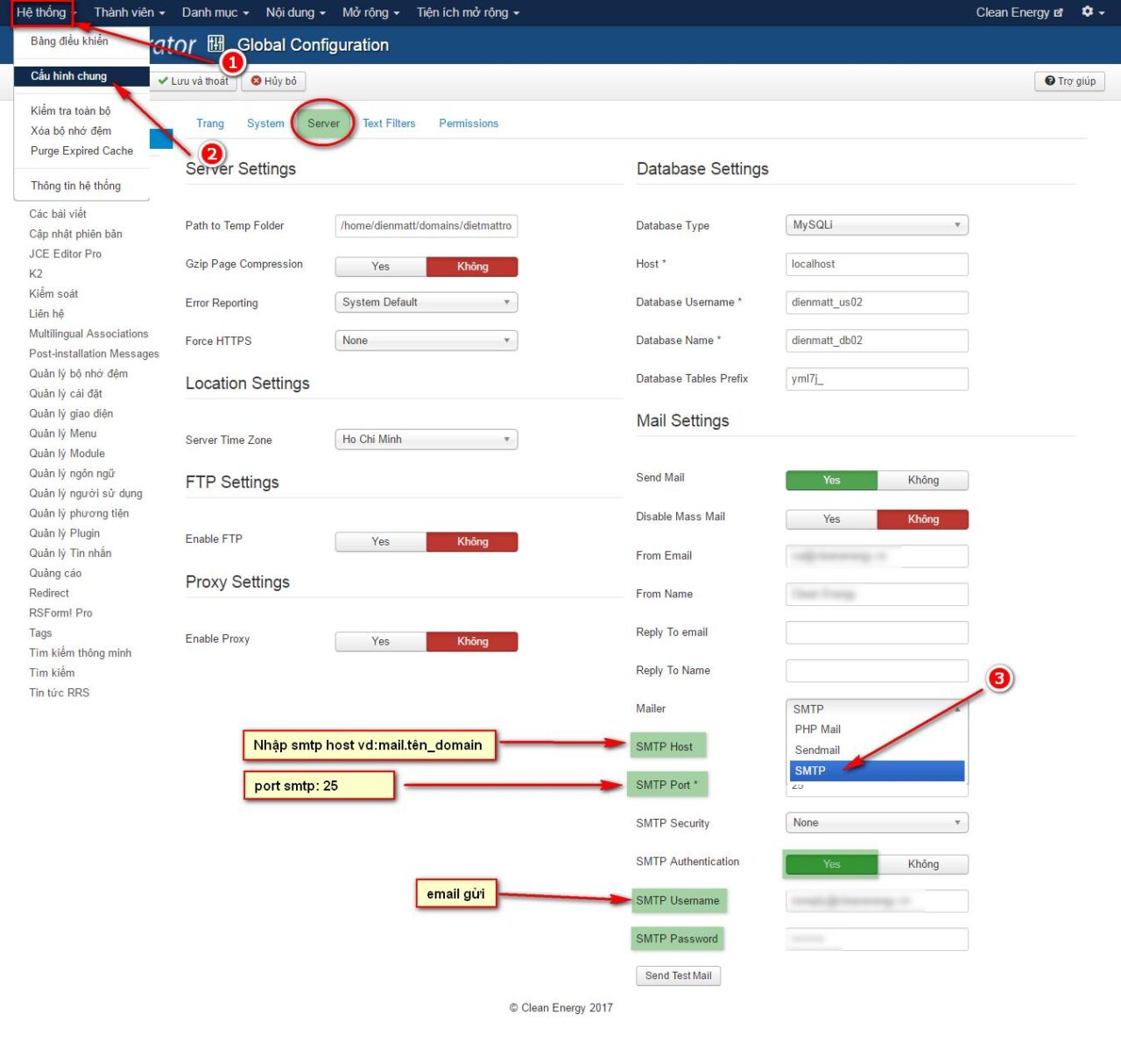This screenshot has width=1121, height=1064.
Task: Click the Lưu và thoát button
Action: [x=194, y=81]
